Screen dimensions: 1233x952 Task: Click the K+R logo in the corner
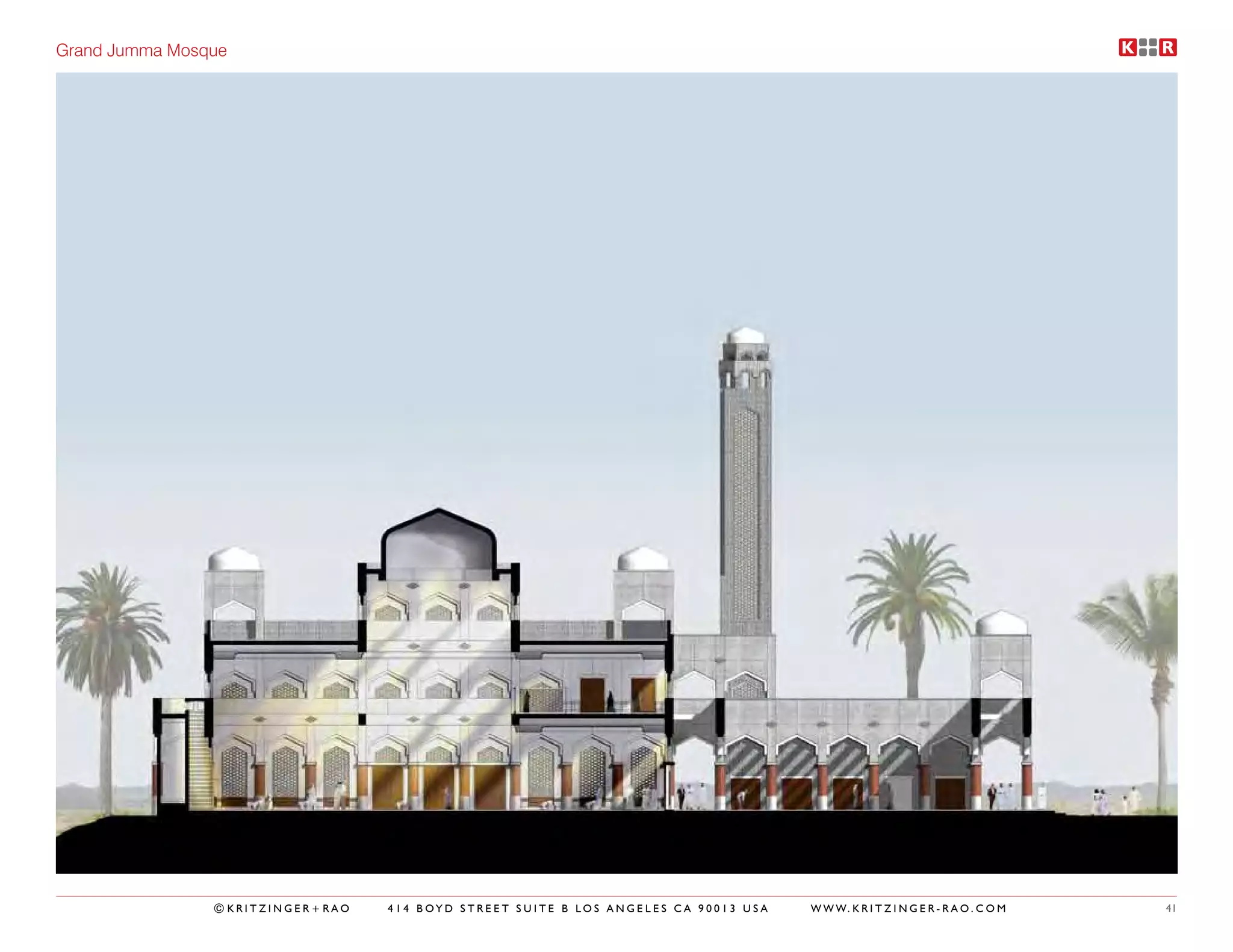pos(1148,48)
